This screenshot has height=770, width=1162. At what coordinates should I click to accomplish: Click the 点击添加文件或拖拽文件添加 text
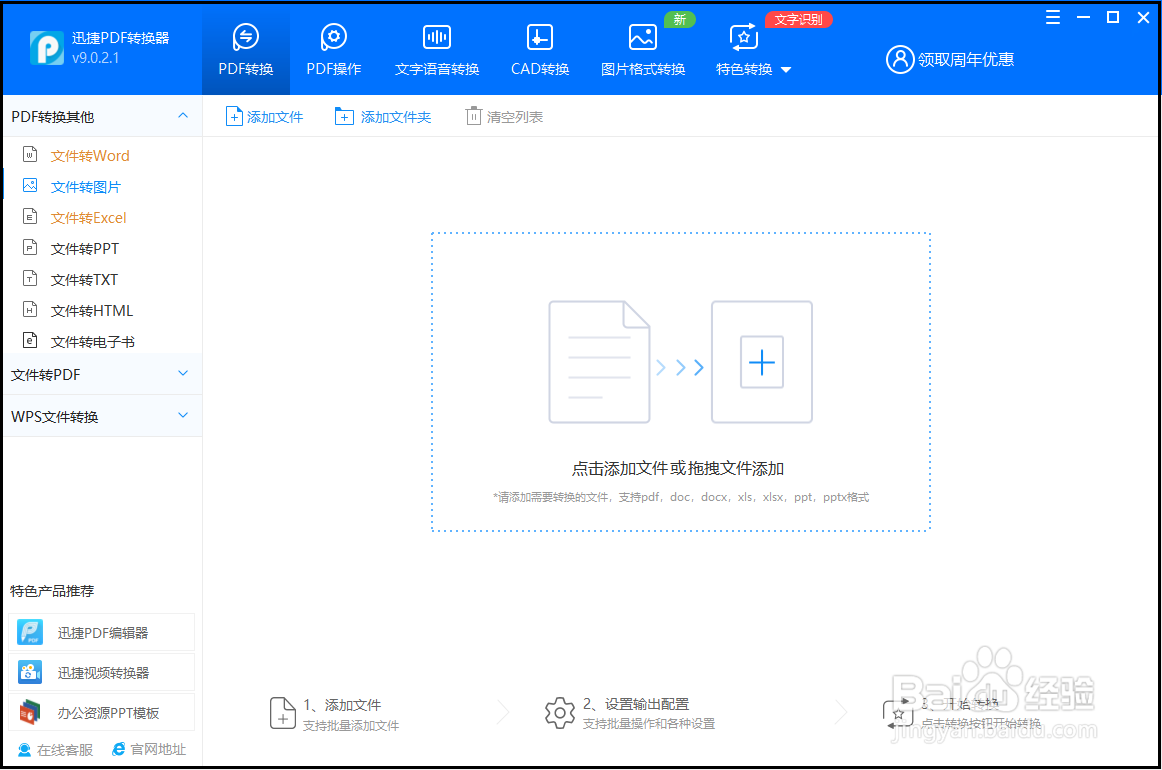click(677, 468)
